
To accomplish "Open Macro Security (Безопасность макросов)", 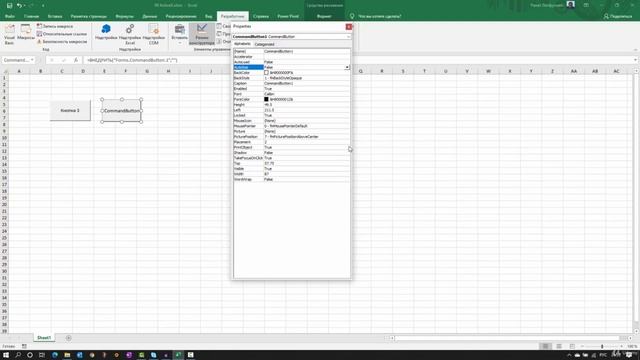I will click(x=62, y=42).
